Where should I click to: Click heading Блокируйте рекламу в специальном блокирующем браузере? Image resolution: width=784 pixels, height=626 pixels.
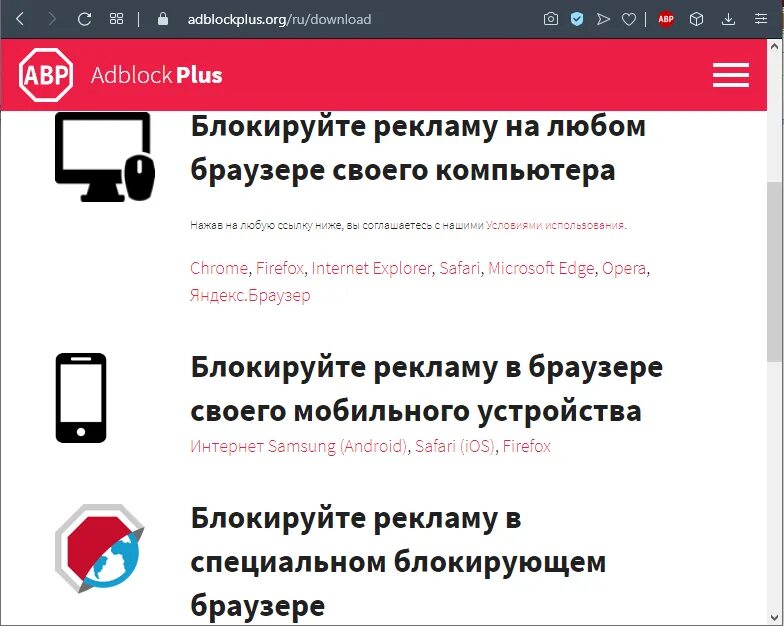click(398, 562)
